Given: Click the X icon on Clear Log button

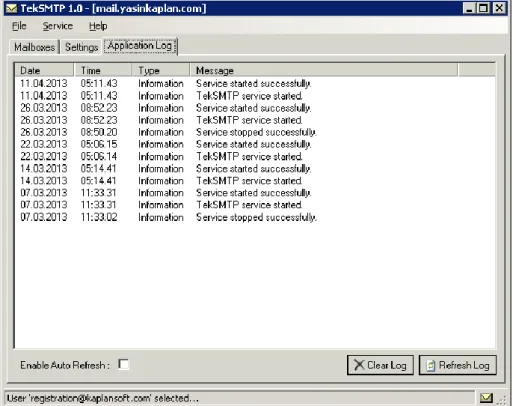Looking at the screenshot, I should pos(359,365).
